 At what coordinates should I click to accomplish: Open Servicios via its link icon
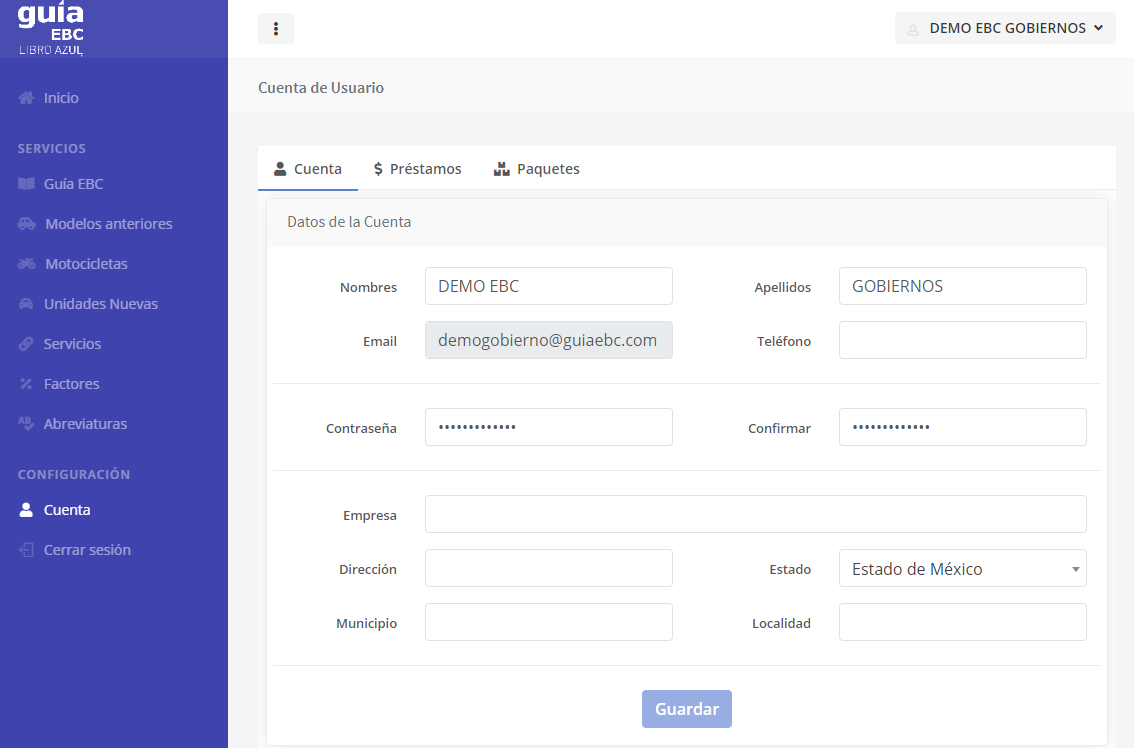click(26, 344)
